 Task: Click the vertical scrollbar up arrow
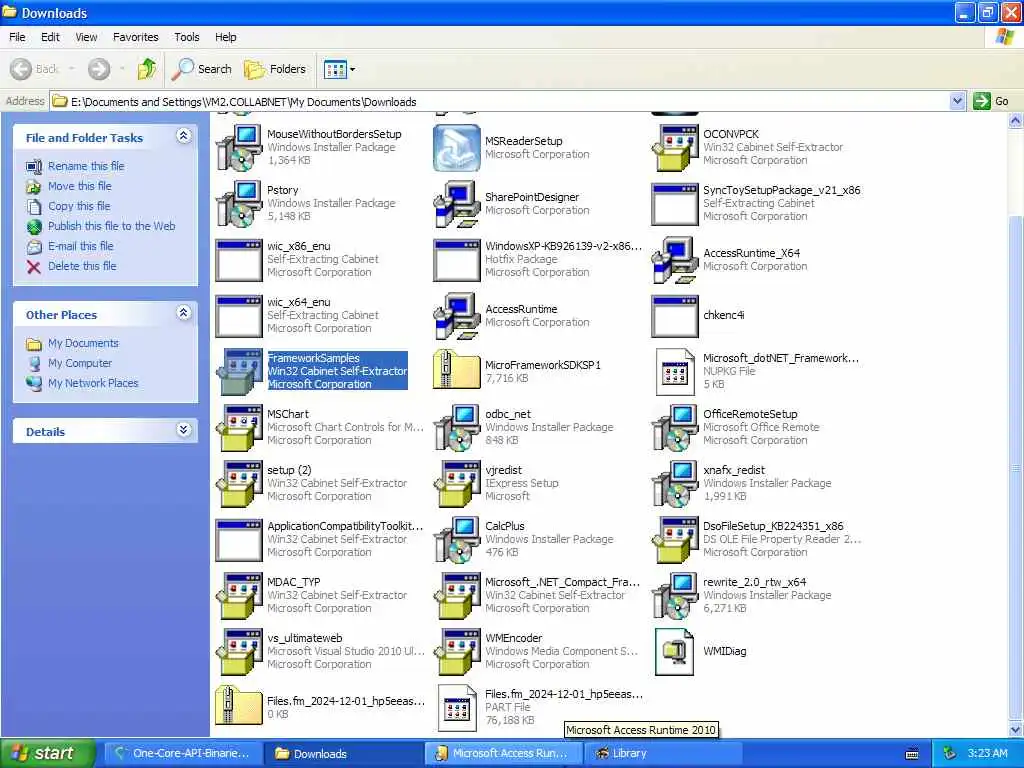(1016, 121)
